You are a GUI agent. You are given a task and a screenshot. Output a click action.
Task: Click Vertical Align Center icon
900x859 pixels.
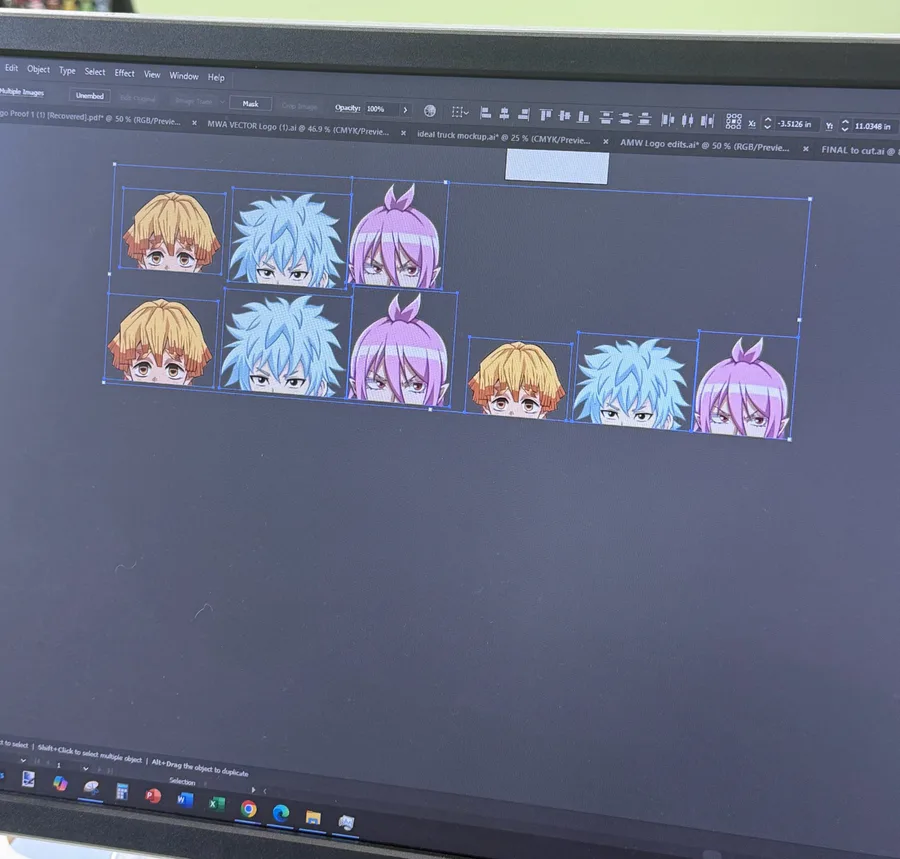(565, 116)
